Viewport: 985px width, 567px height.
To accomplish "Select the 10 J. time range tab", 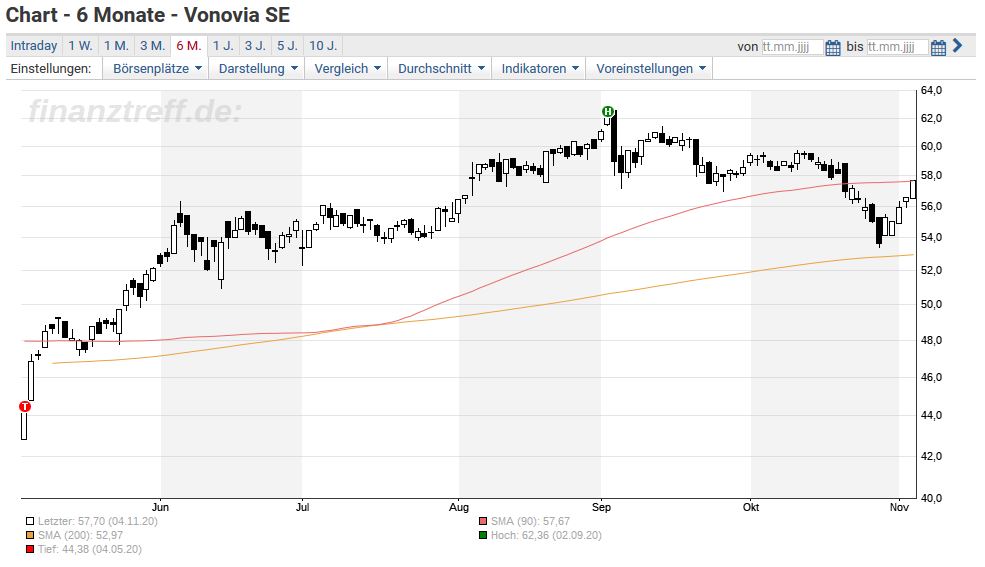I will click(324, 46).
